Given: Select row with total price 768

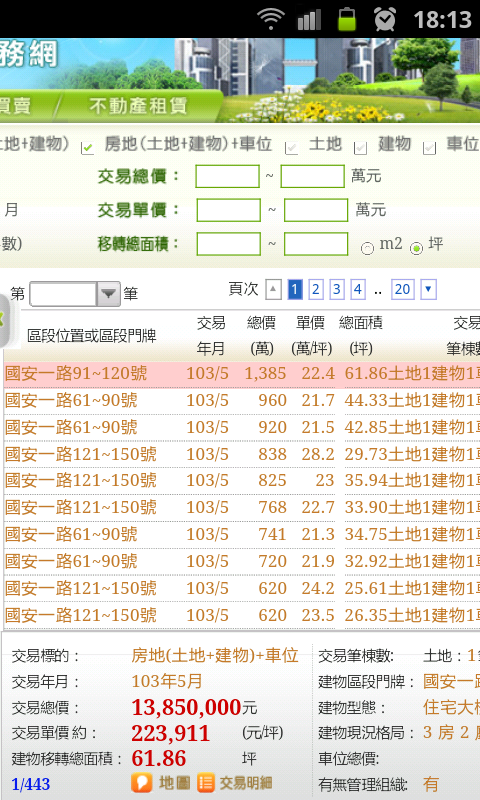Looking at the screenshot, I should [242, 508].
